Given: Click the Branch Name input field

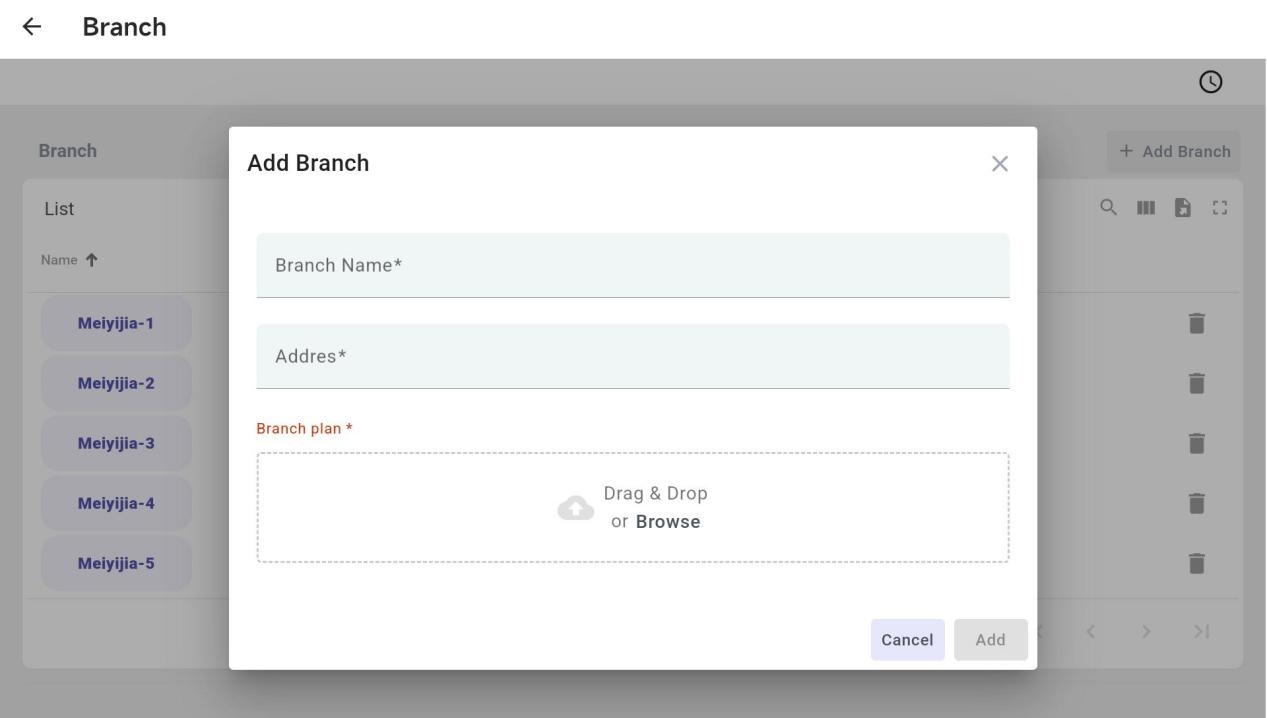Looking at the screenshot, I should tap(632, 265).
